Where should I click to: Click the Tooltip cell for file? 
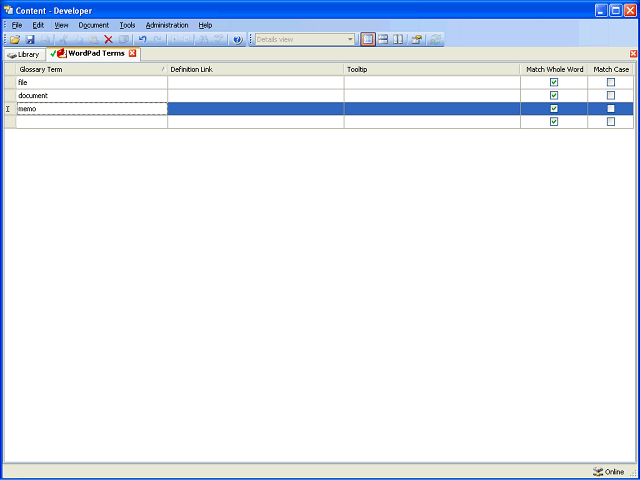(432, 82)
